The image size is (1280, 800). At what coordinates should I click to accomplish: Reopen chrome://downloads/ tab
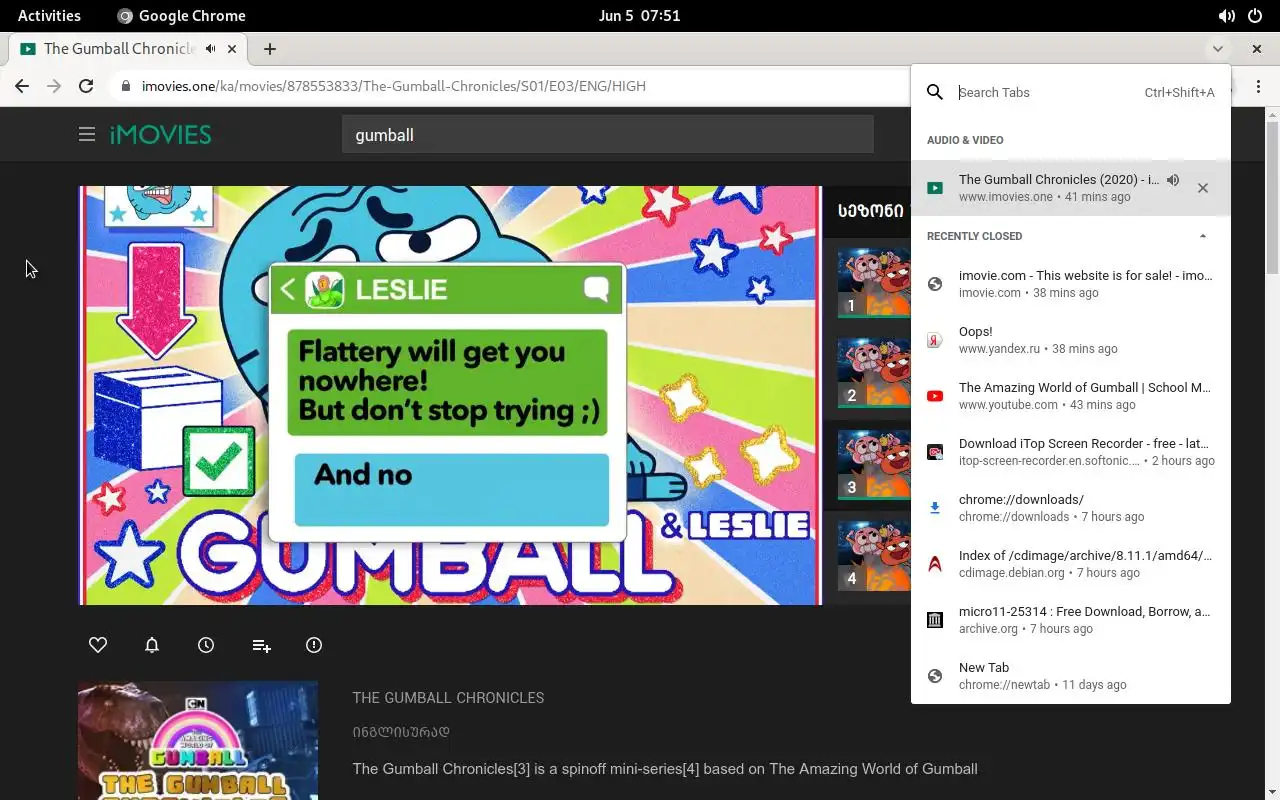(x=1071, y=508)
